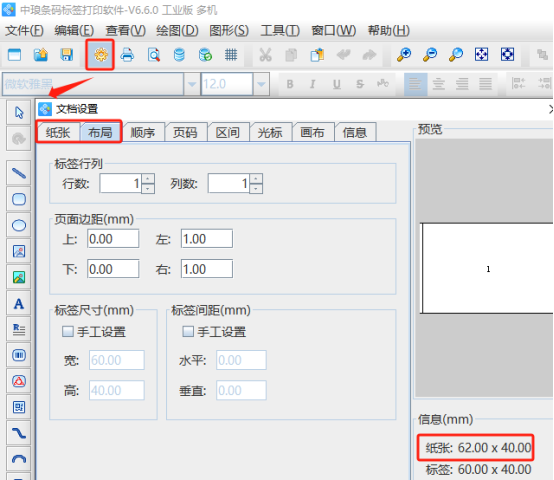Image resolution: width=554 pixels, height=480 pixels.
Task: Open print preview magnifier icon
Action: [x=153, y=55]
